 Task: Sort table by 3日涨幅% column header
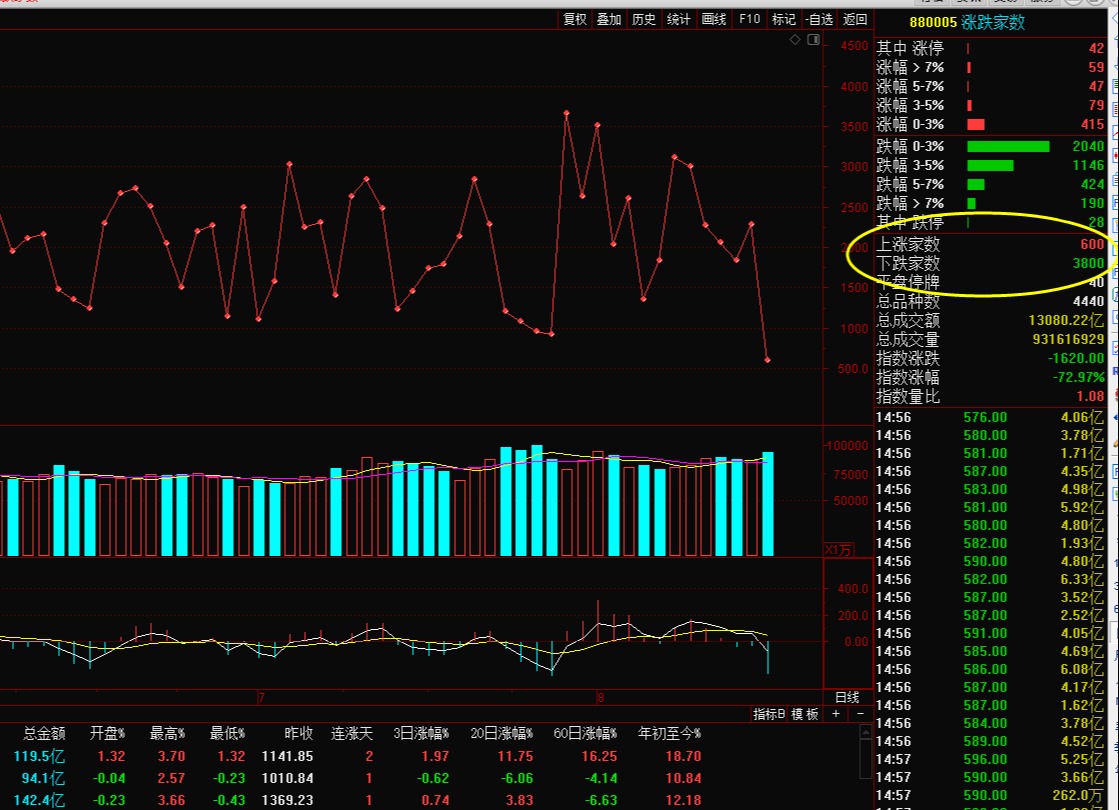421,733
